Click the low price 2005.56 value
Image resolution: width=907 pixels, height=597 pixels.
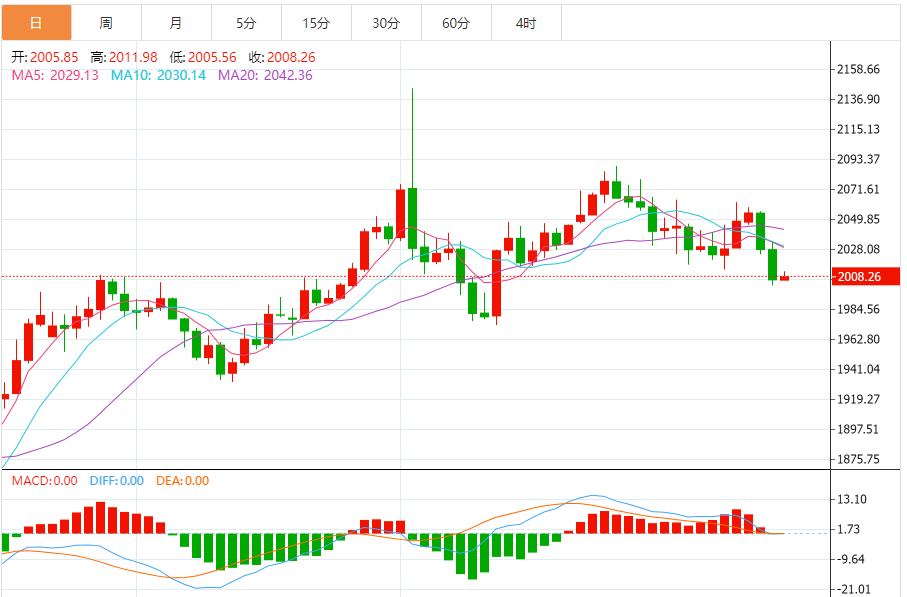(x=212, y=57)
